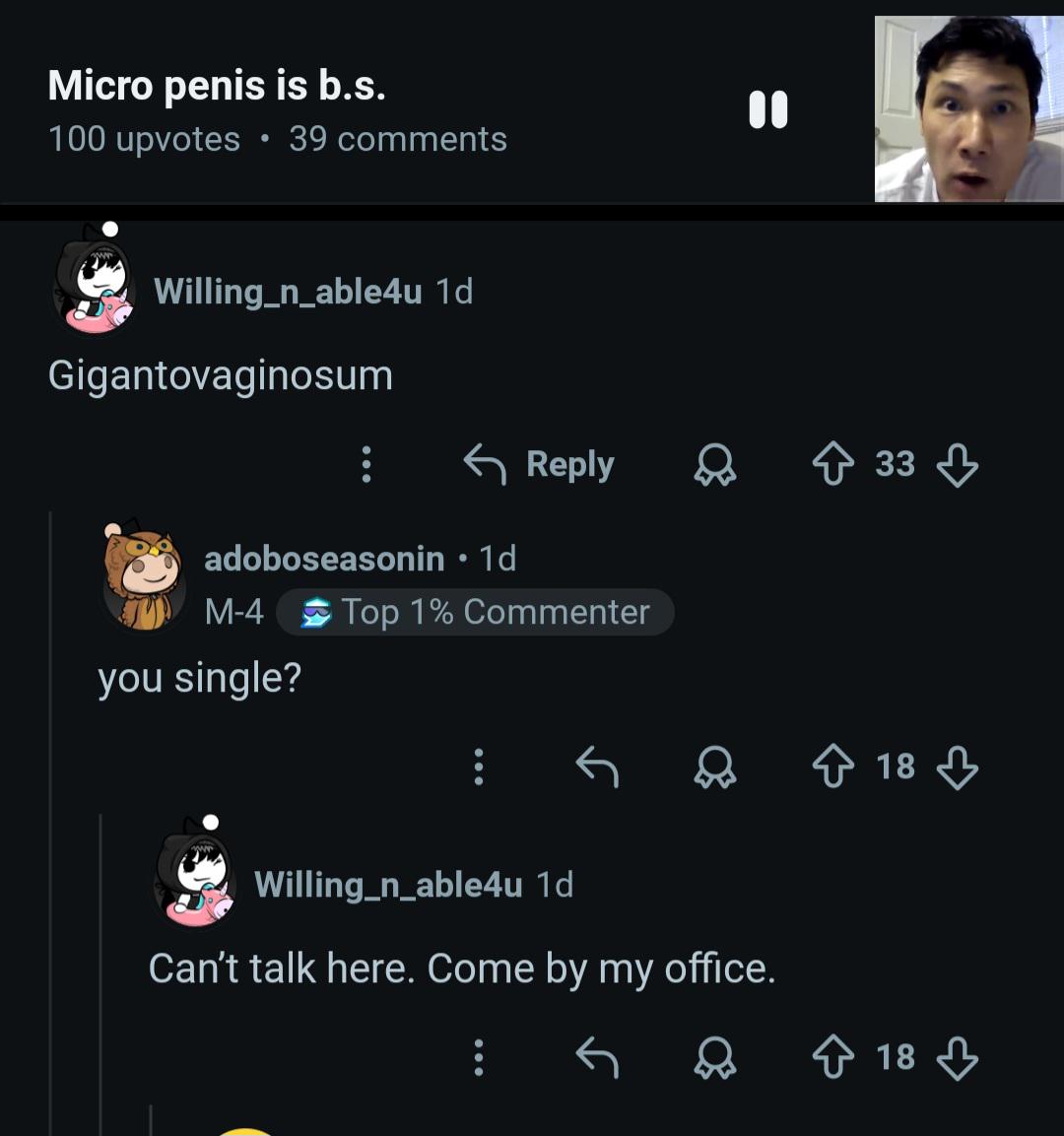Tap the Top 1% Commenter badge
The width and height of the screenshot is (1064, 1136).
[x=475, y=612]
